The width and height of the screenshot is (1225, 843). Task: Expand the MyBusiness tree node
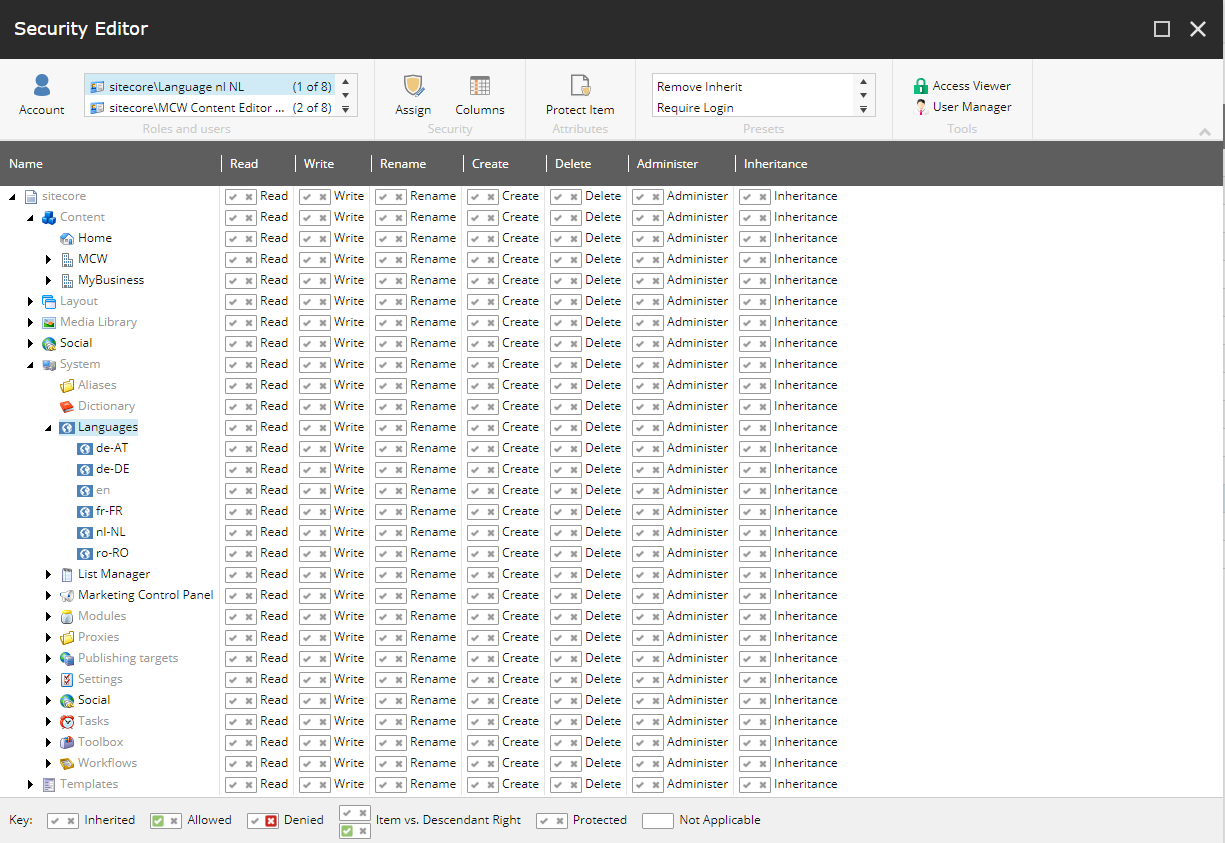pyautogui.click(x=48, y=280)
